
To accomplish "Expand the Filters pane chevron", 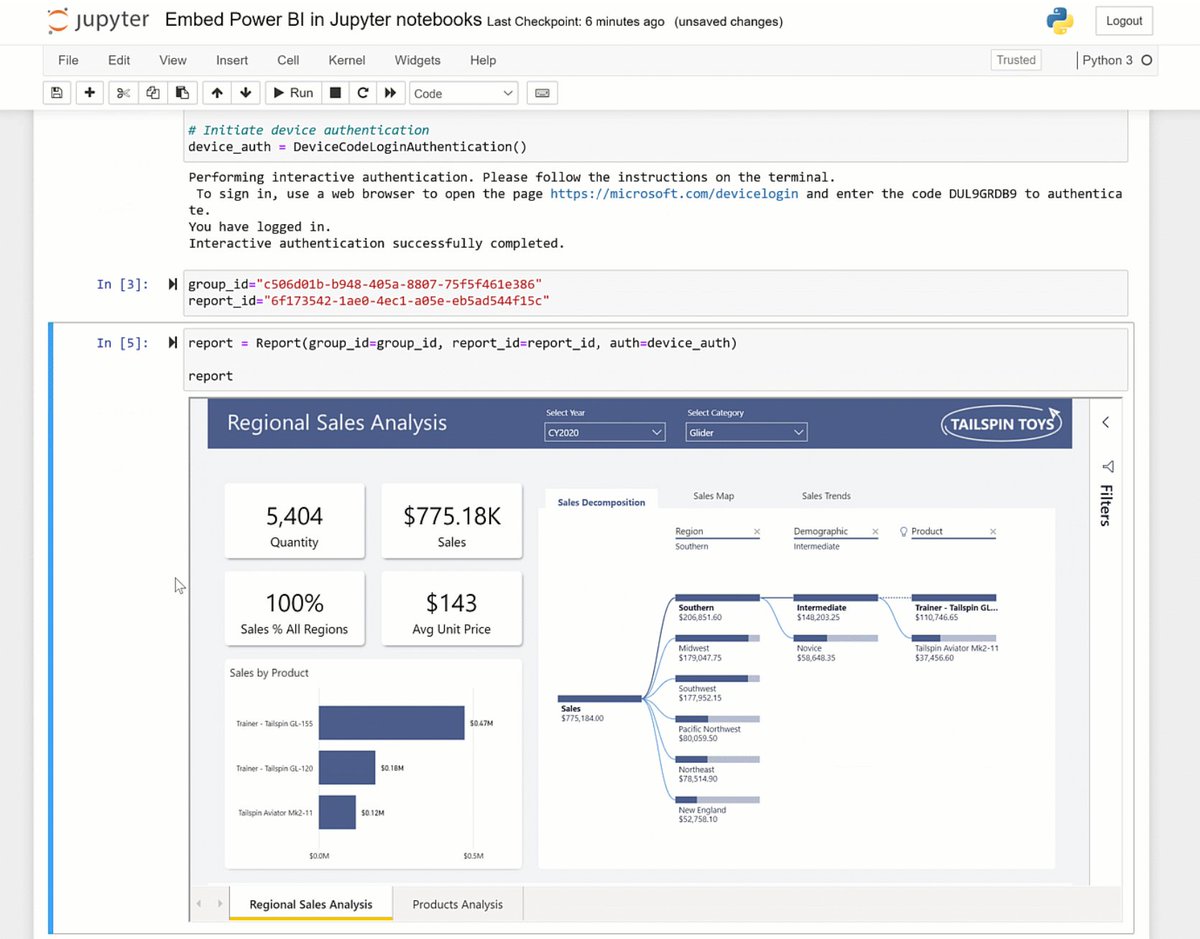I will [x=1105, y=422].
